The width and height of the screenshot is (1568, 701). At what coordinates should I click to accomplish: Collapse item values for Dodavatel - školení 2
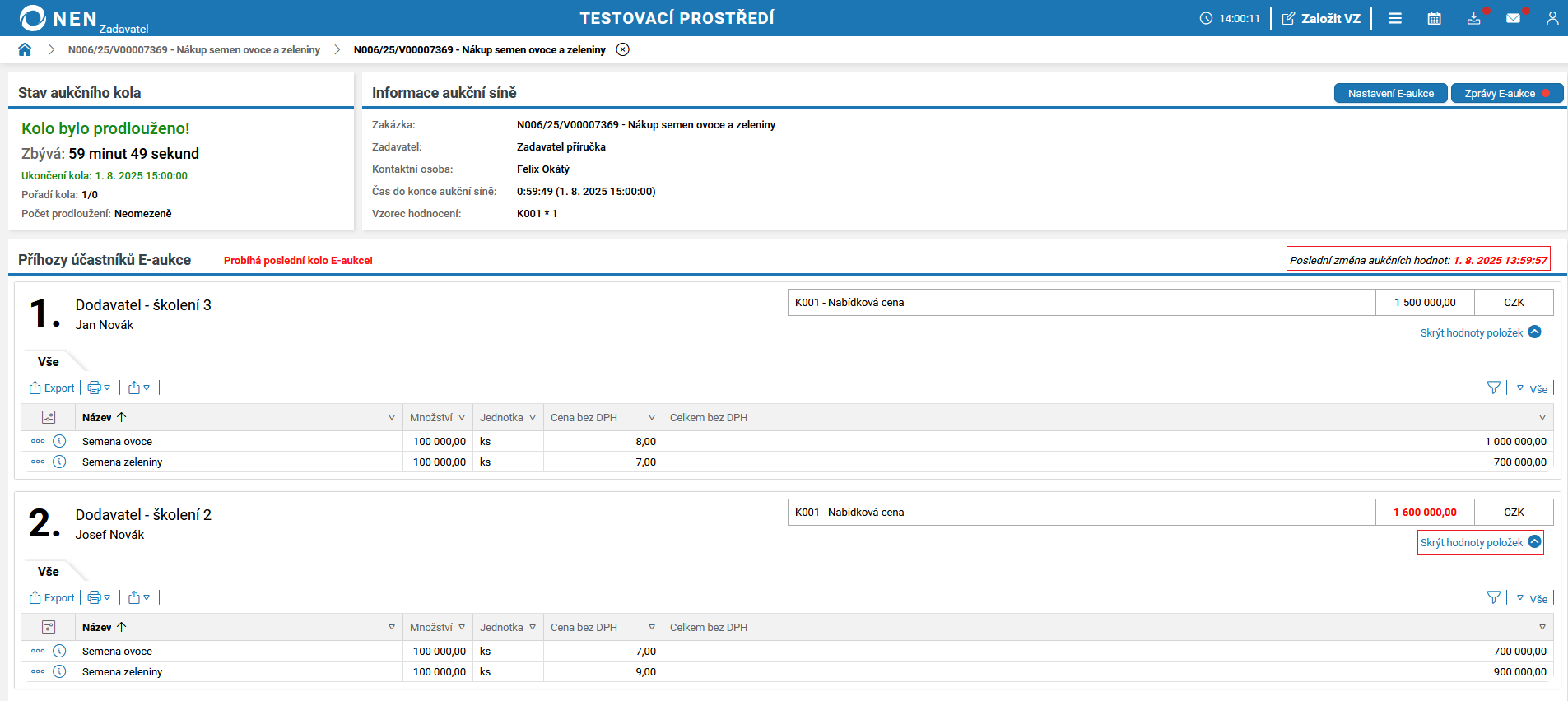pos(1480,542)
